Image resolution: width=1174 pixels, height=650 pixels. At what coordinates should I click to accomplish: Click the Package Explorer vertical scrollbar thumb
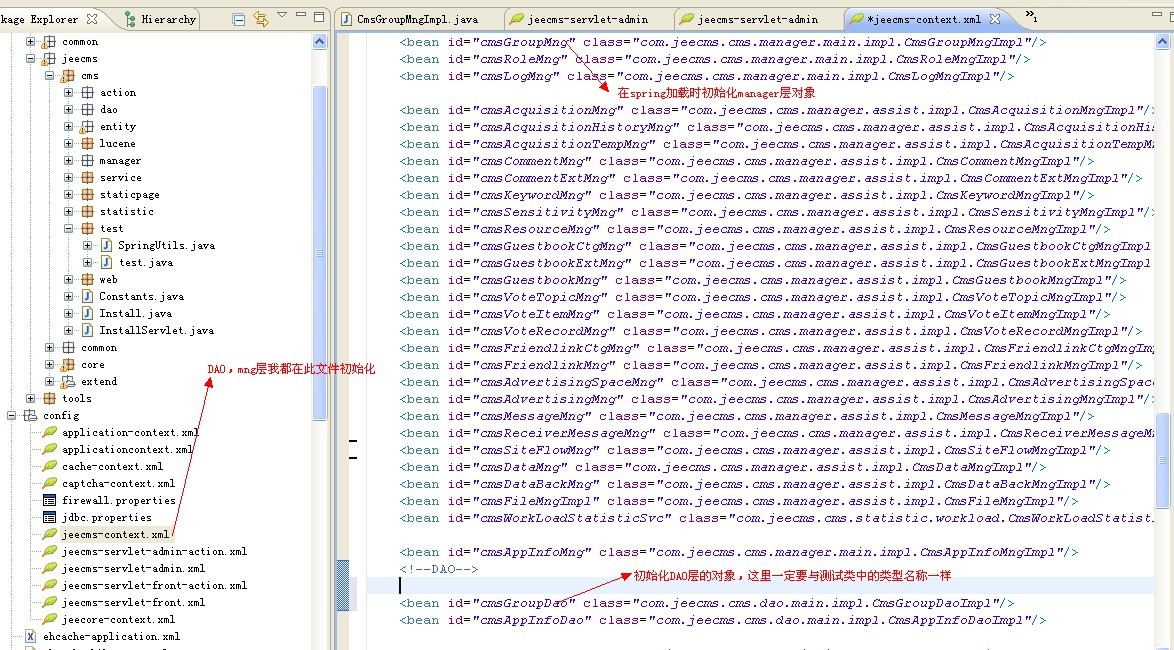pyautogui.click(x=320, y=253)
